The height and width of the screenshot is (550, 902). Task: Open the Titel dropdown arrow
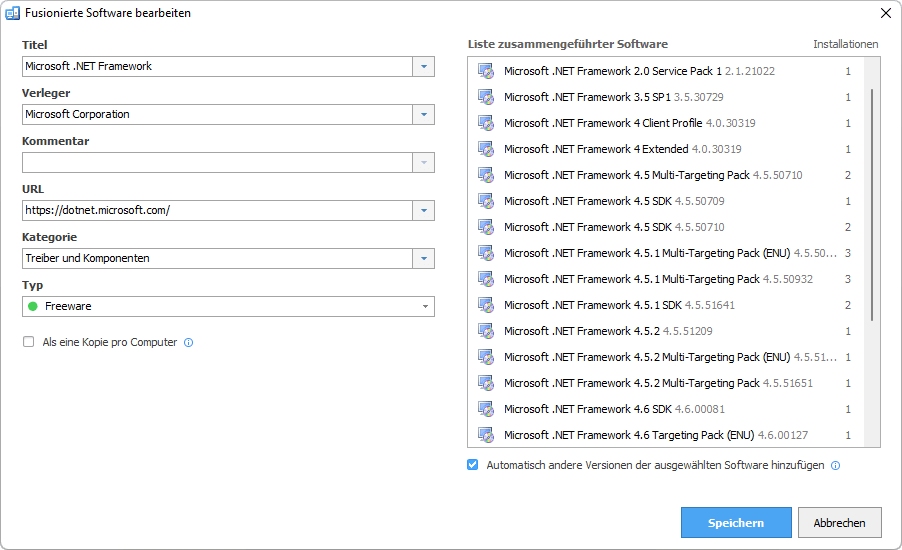click(x=424, y=66)
